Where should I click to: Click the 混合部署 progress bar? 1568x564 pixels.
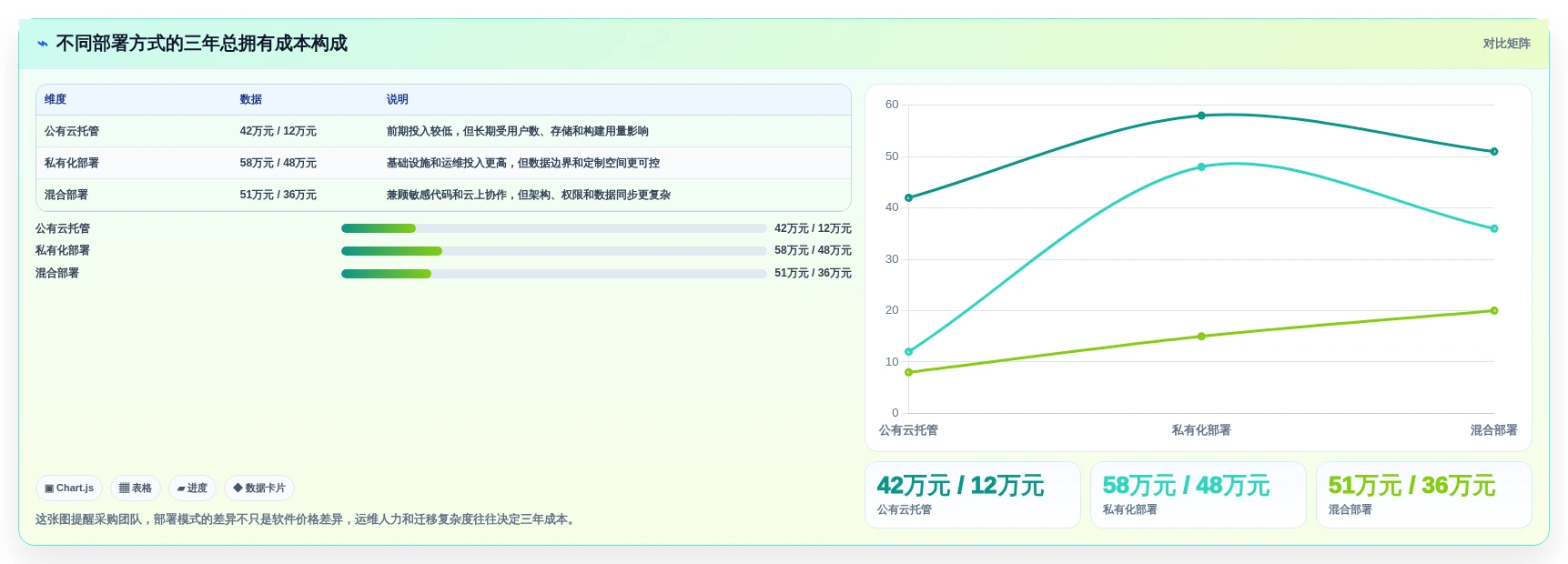click(x=554, y=274)
